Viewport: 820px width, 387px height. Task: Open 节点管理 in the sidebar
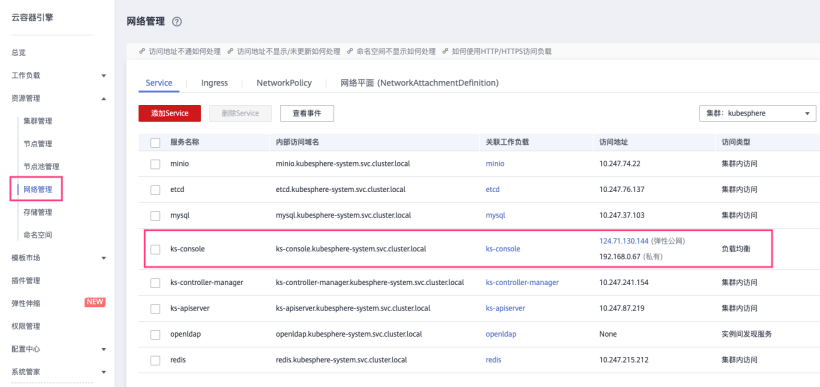coord(38,144)
